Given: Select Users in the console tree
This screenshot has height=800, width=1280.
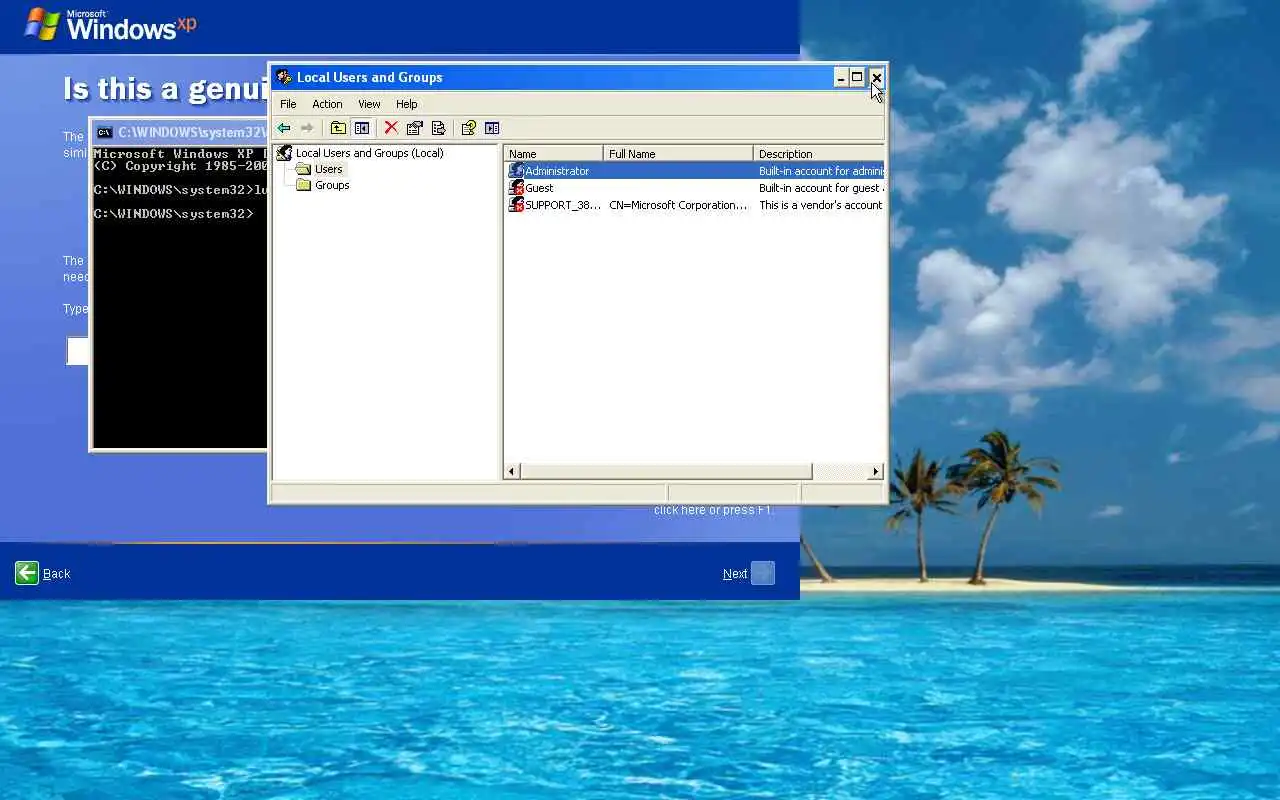Looking at the screenshot, I should (x=328, y=169).
